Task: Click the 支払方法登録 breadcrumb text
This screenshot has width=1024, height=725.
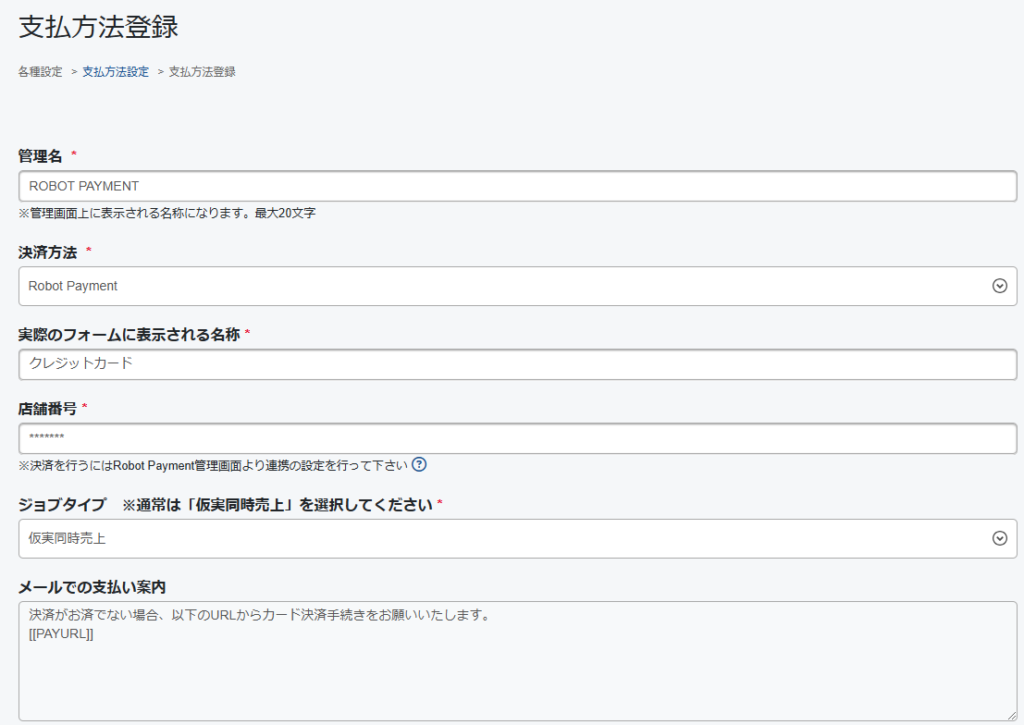Action: tap(202, 72)
